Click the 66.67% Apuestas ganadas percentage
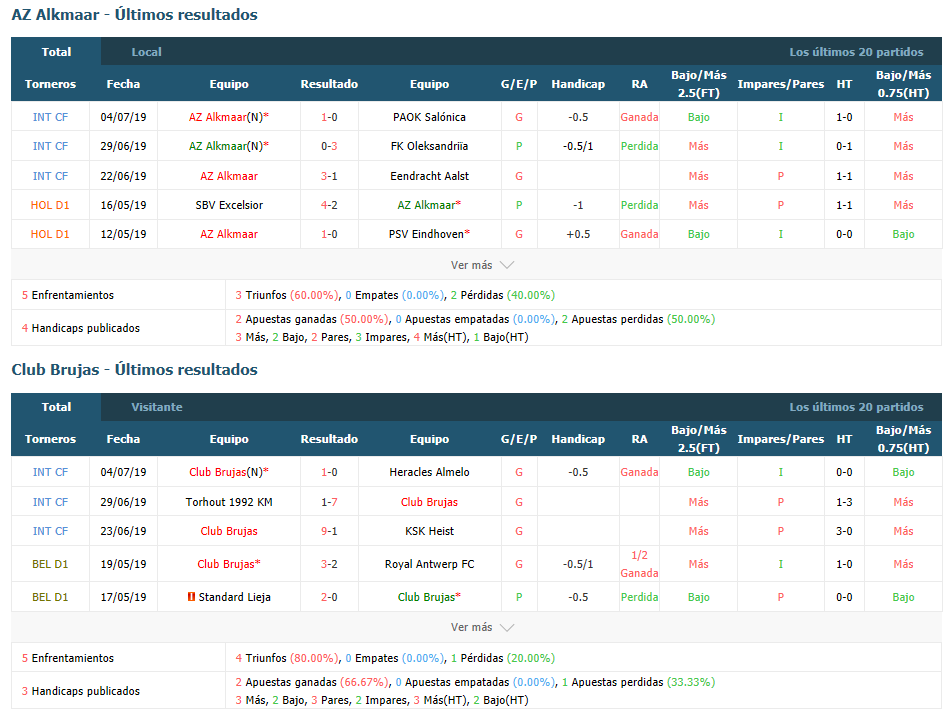Screen dimensions: 950x712 coord(364,682)
